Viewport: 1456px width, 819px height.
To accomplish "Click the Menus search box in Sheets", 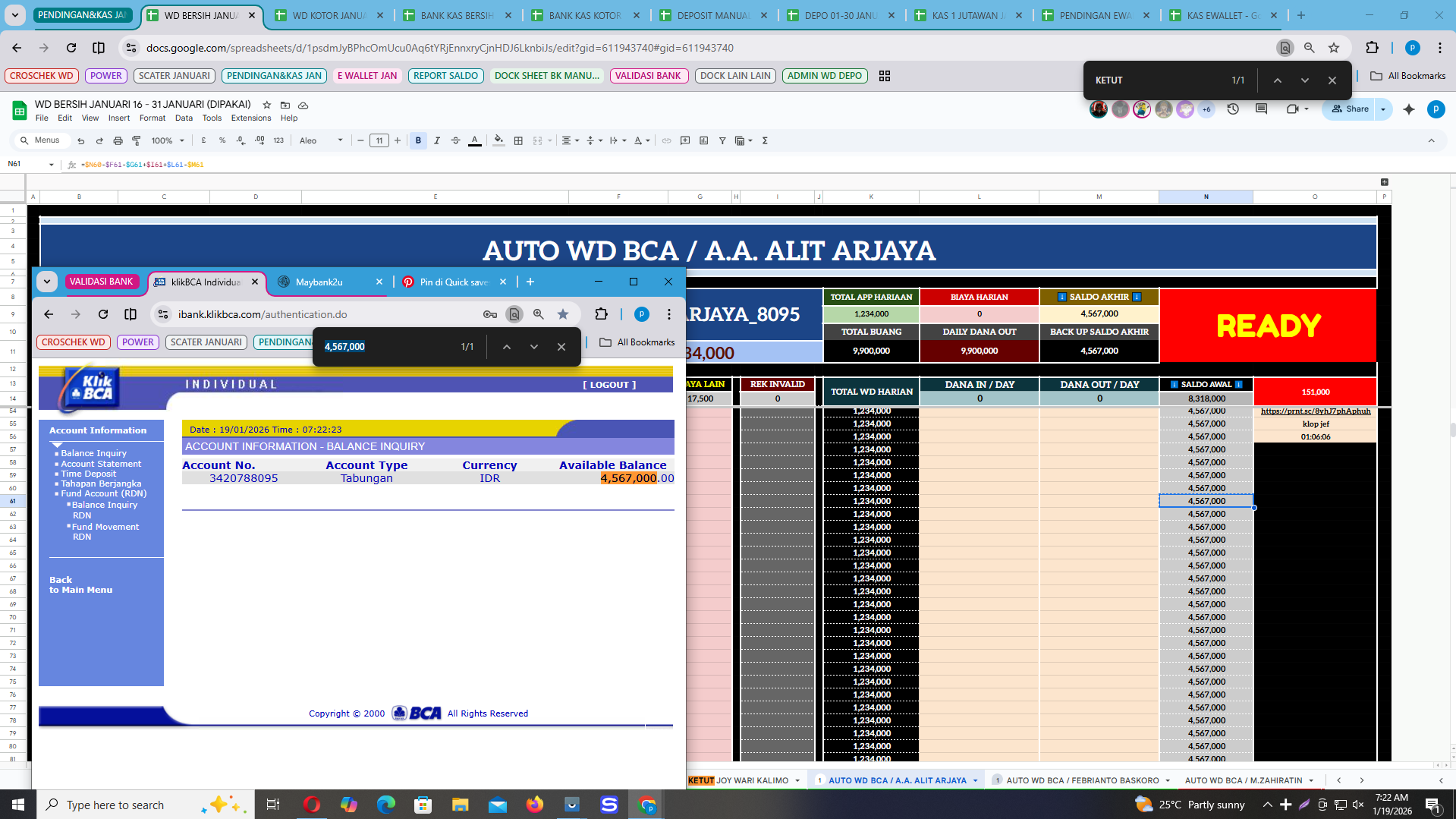I will tap(43, 140).
